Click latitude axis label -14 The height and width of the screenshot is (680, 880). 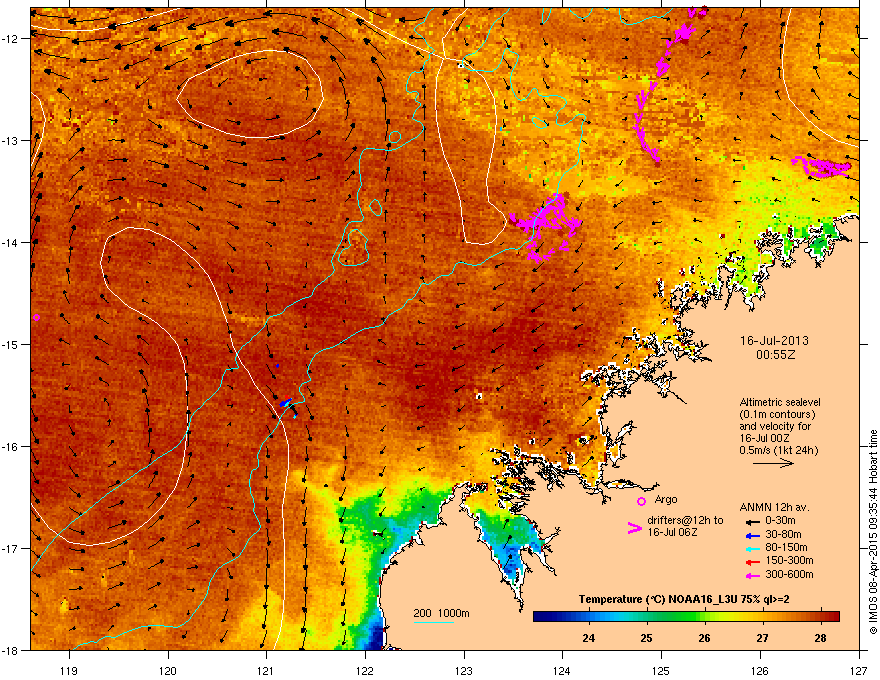click(12, 242)
